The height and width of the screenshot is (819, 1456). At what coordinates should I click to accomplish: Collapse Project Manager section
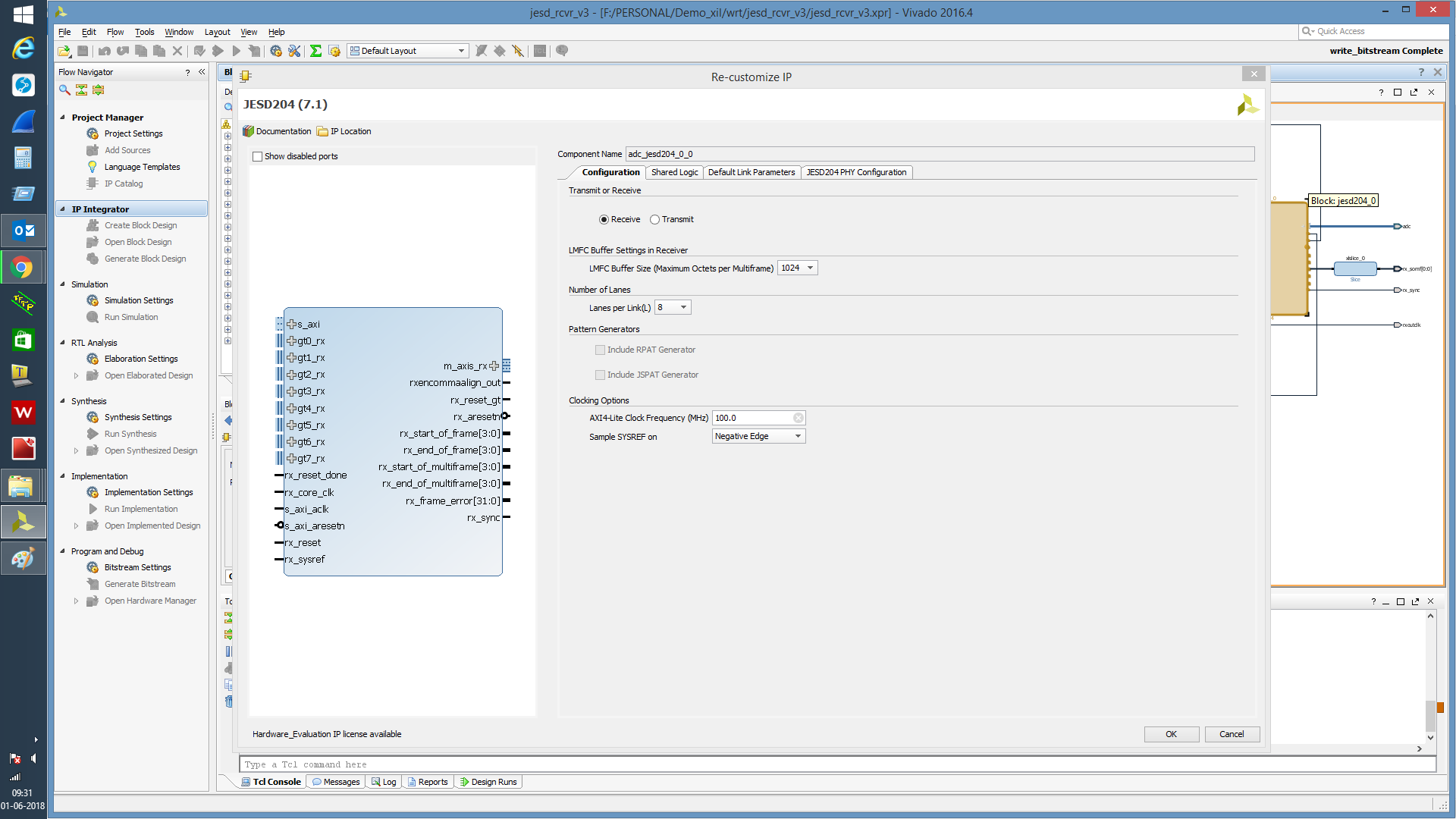click(62, 118)
